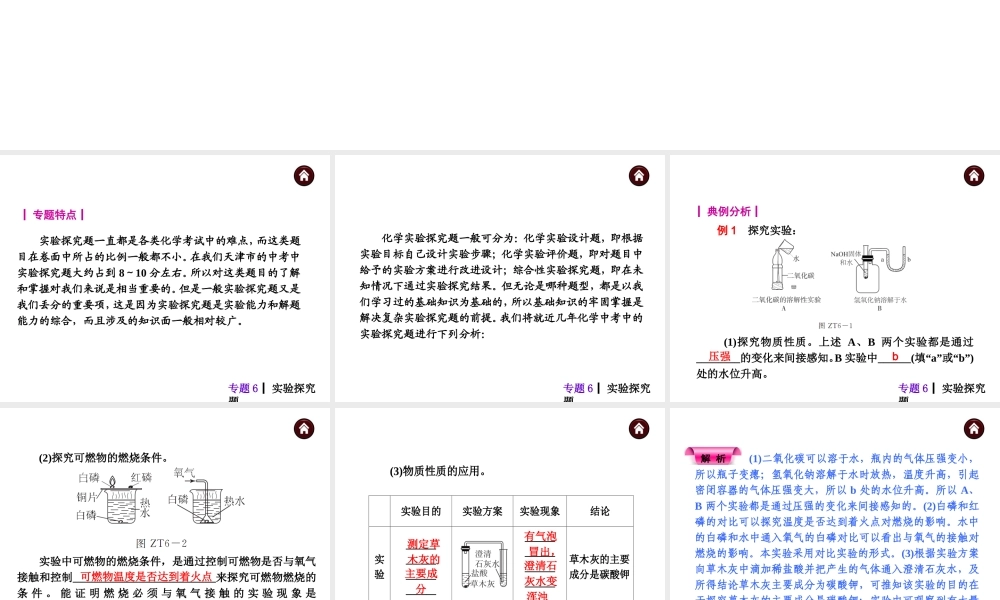Click the (1)探究物质性质 question text
The height and width of the screenshot is (600, 1000).
[835, 357]
